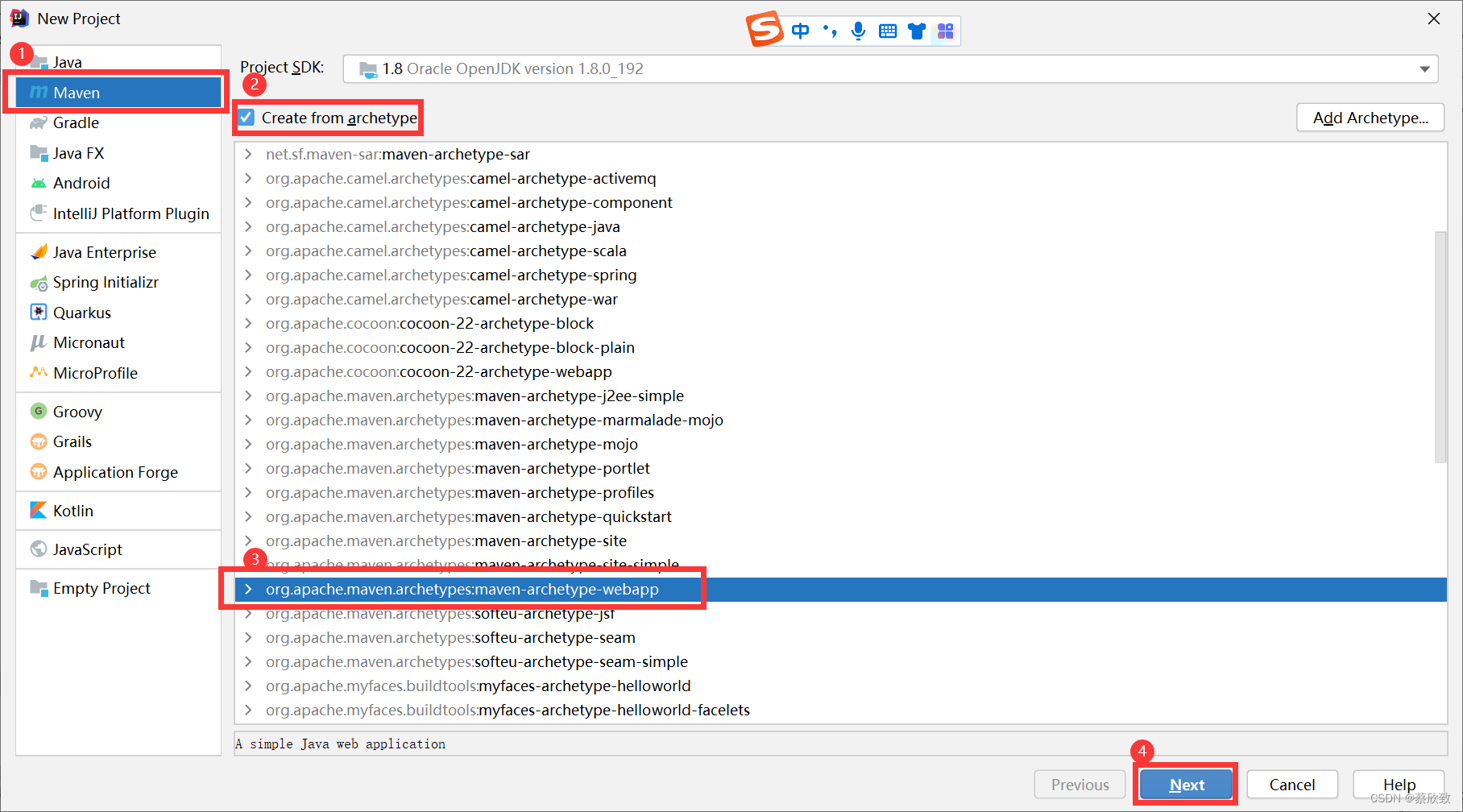
Task: Click the Quarkus icon
Action: pyautogui.click(x=38, y=312)
